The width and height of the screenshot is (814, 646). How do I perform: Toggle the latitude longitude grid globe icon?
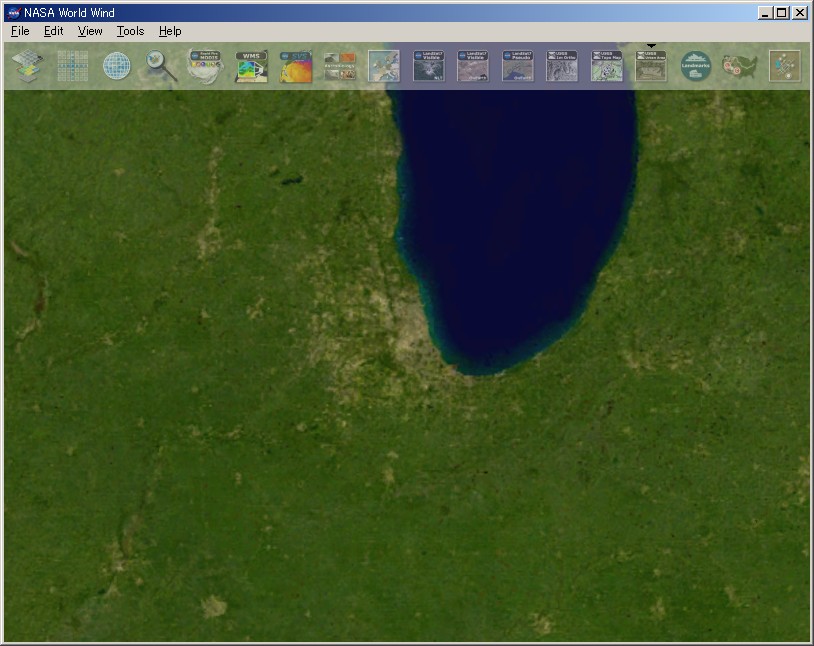(117, 66)
